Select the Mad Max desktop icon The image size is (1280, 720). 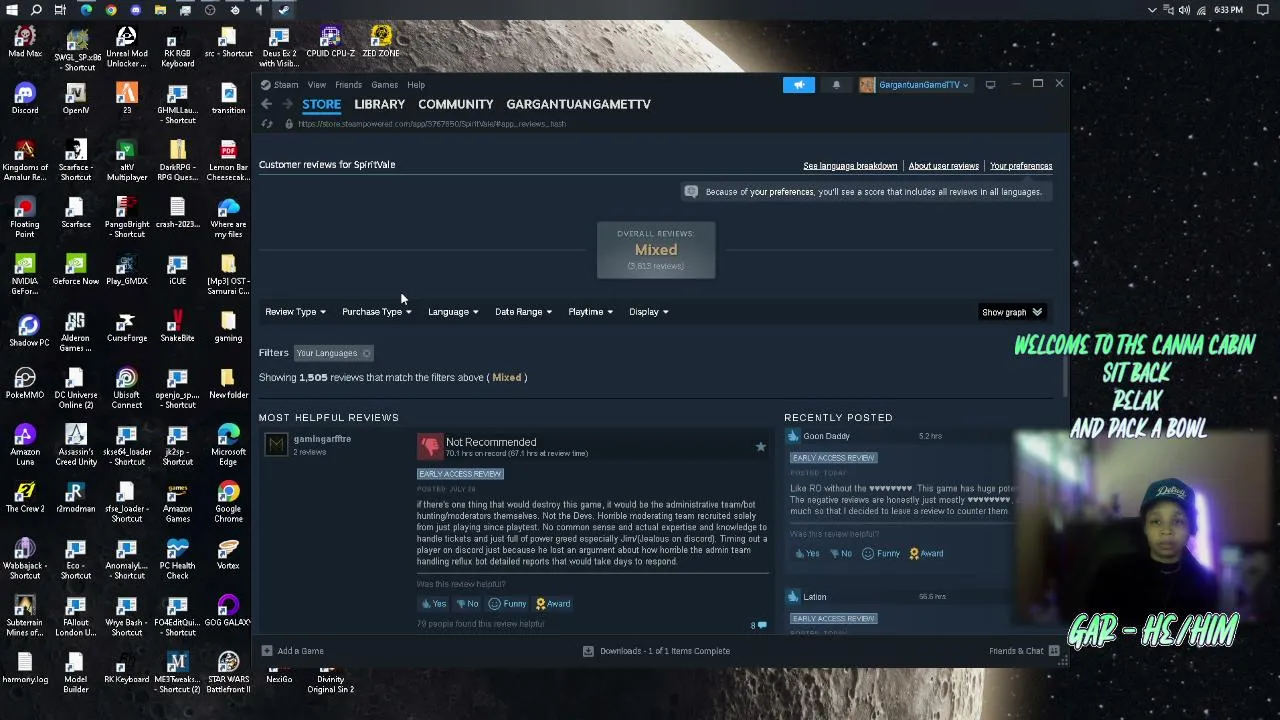pos(25,44)
